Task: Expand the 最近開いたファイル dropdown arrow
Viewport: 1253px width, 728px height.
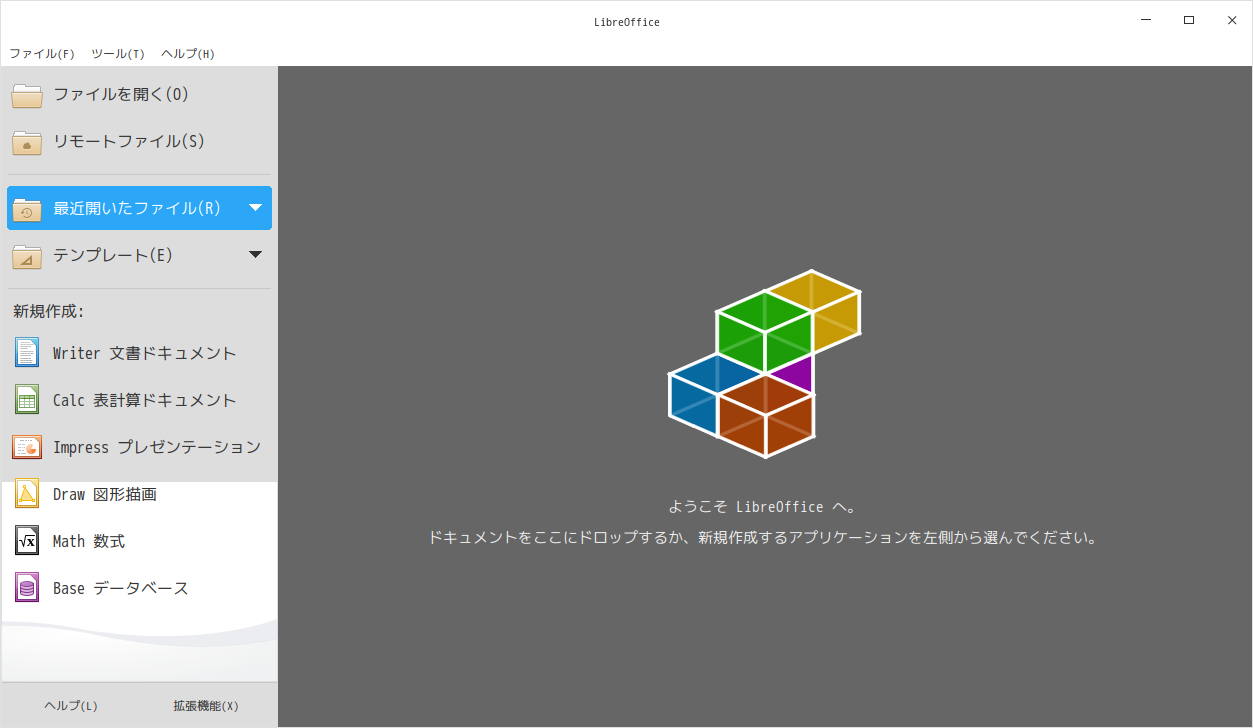Action: point(255,208)
